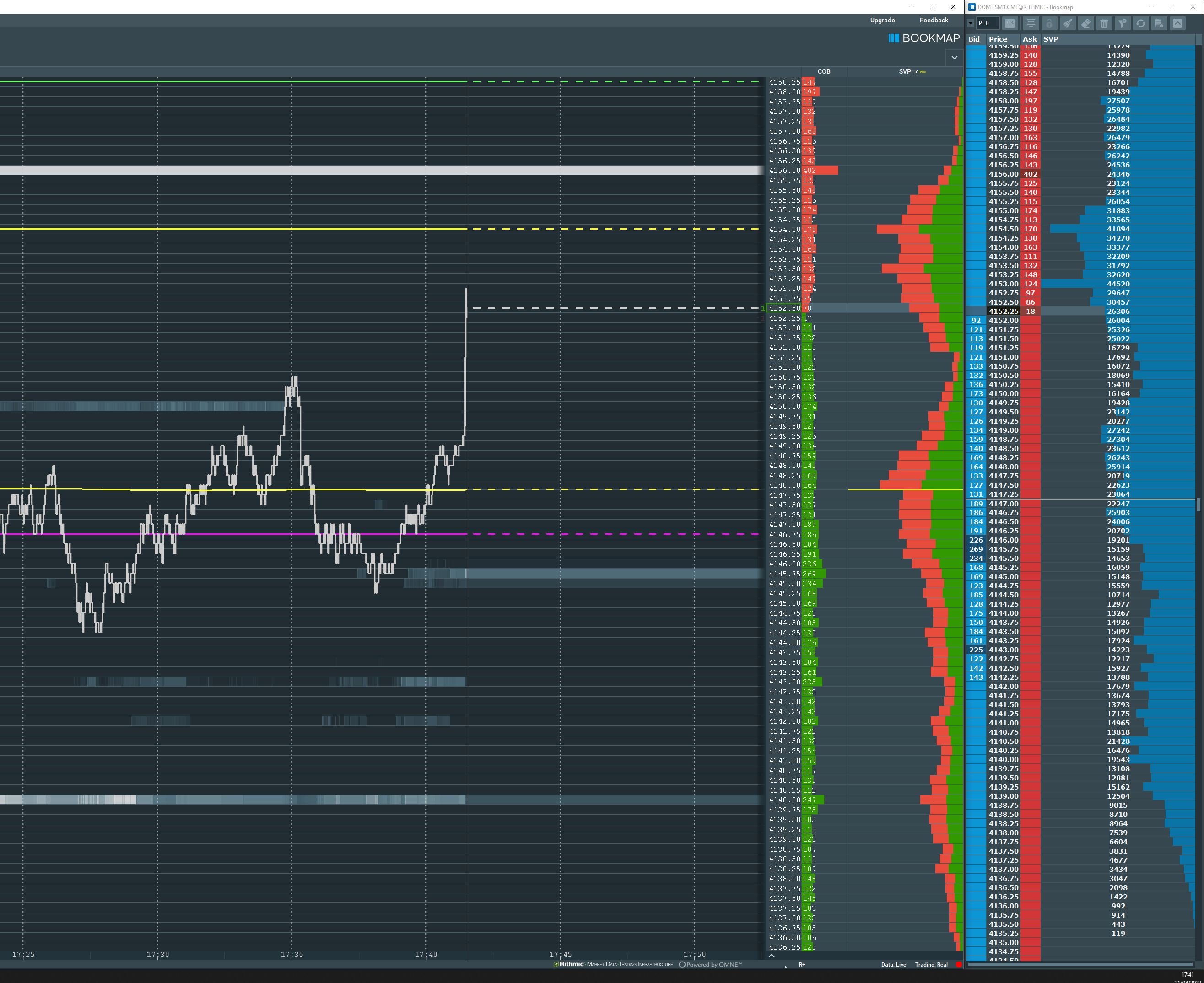The image size is (1204, 983).
Task: Open the dropdown arrow beside P: 0
Action: pyautogui.click(x=971, y=23)
